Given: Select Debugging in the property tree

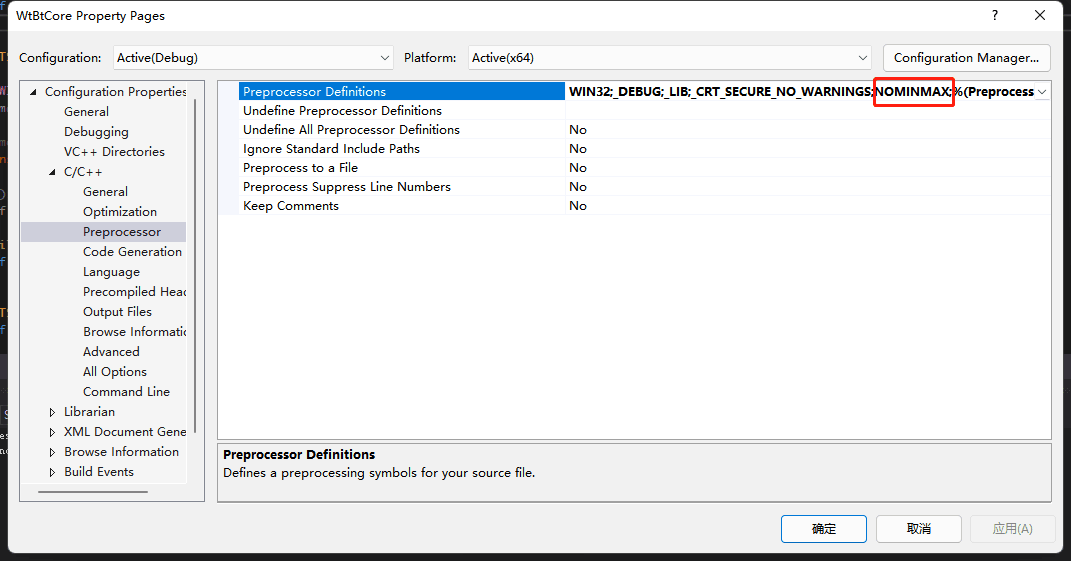Looking at the screenshot, I should pyautogui.click(x=96, y=132).
